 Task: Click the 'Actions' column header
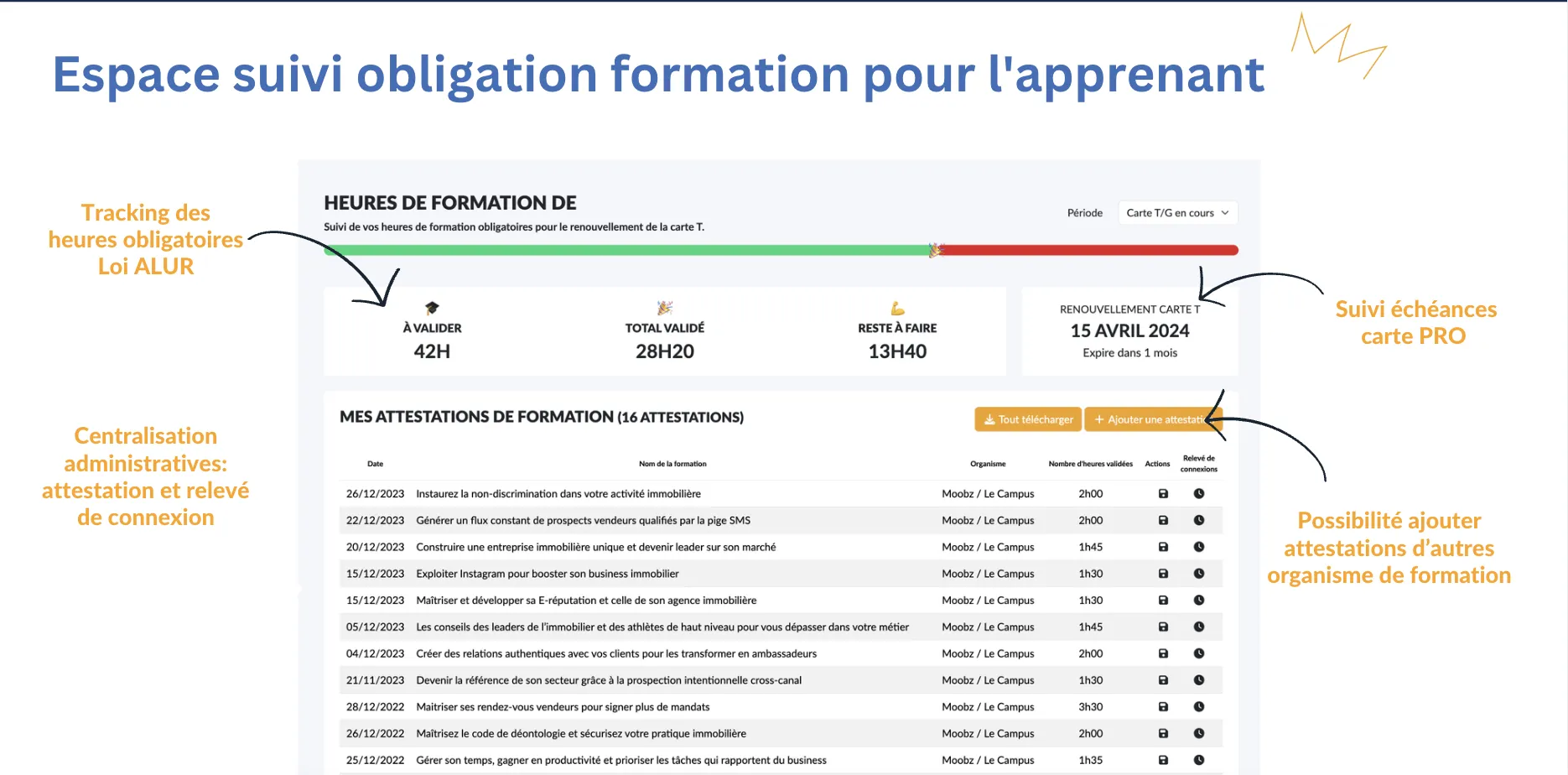(1157, 464)
